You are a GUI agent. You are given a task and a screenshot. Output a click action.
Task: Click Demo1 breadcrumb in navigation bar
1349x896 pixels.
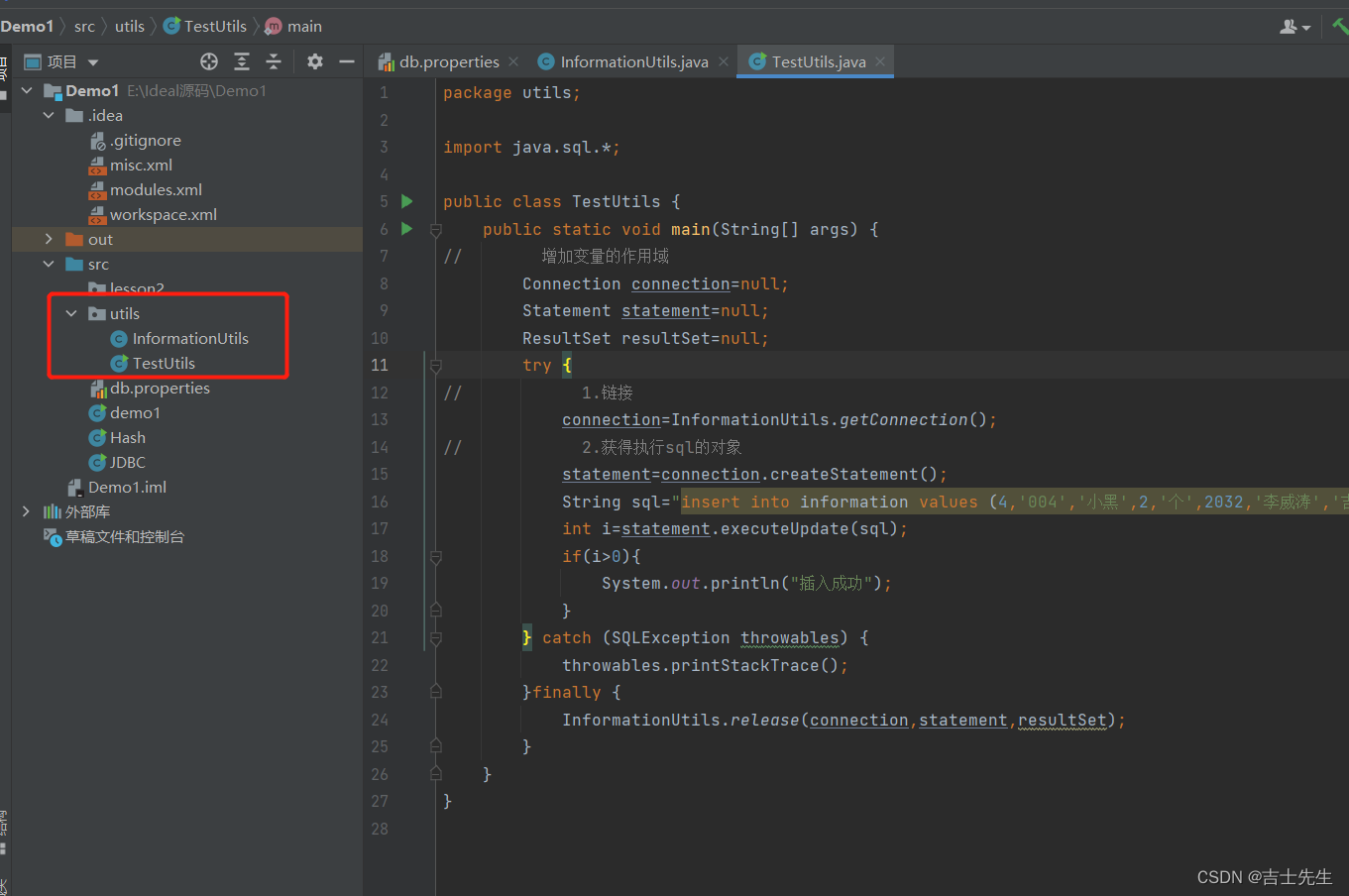[27, 27]
